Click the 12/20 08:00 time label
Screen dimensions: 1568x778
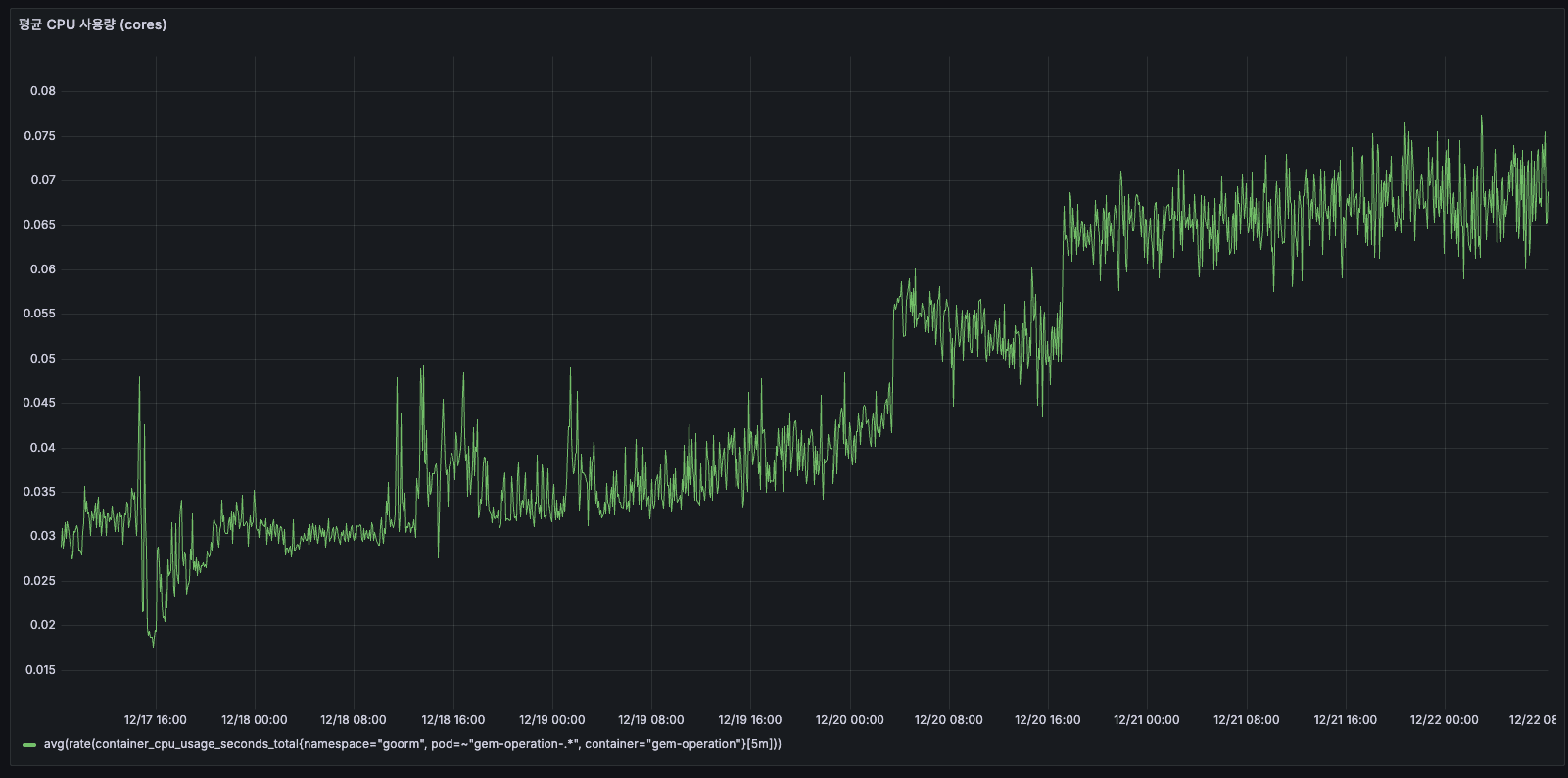(949, 720)
